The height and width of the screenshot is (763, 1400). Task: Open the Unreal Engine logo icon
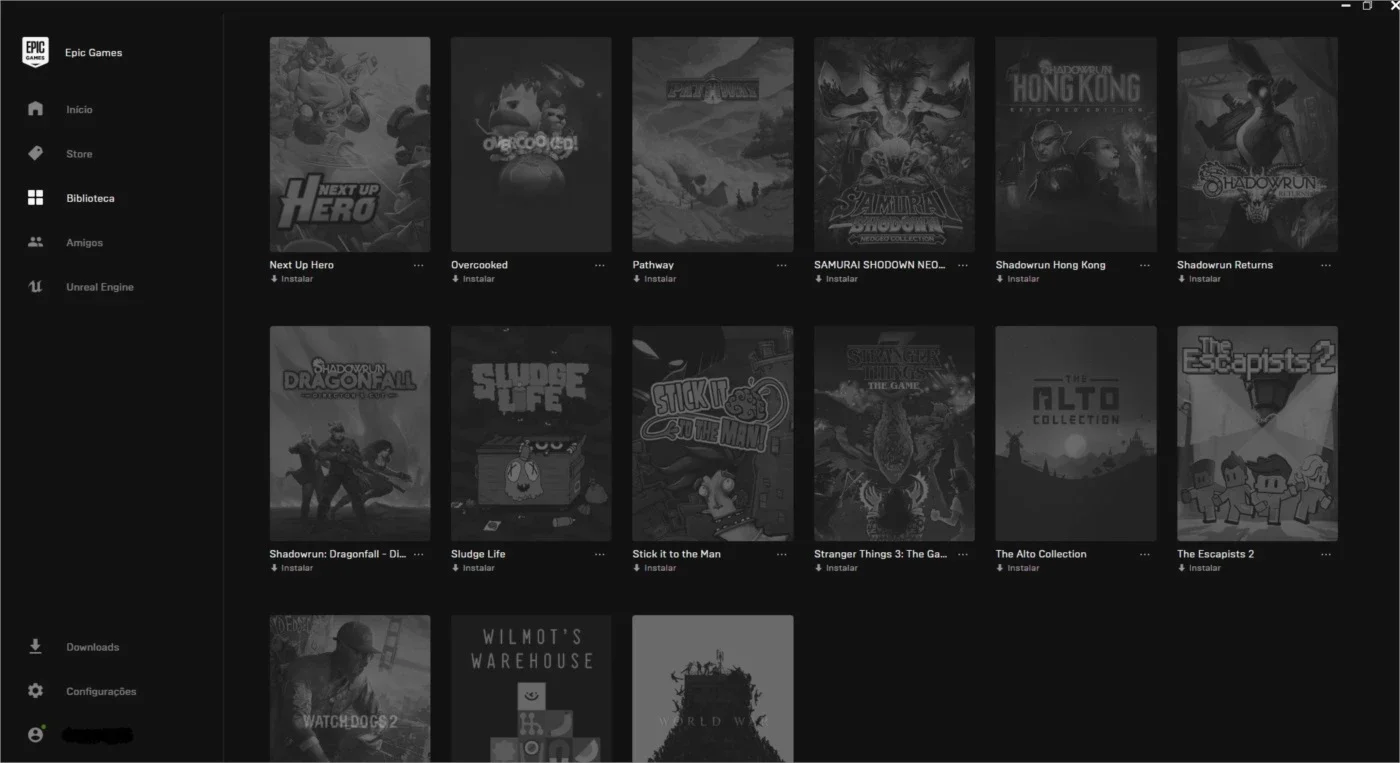pyautogui.click(x=35, y=287)
